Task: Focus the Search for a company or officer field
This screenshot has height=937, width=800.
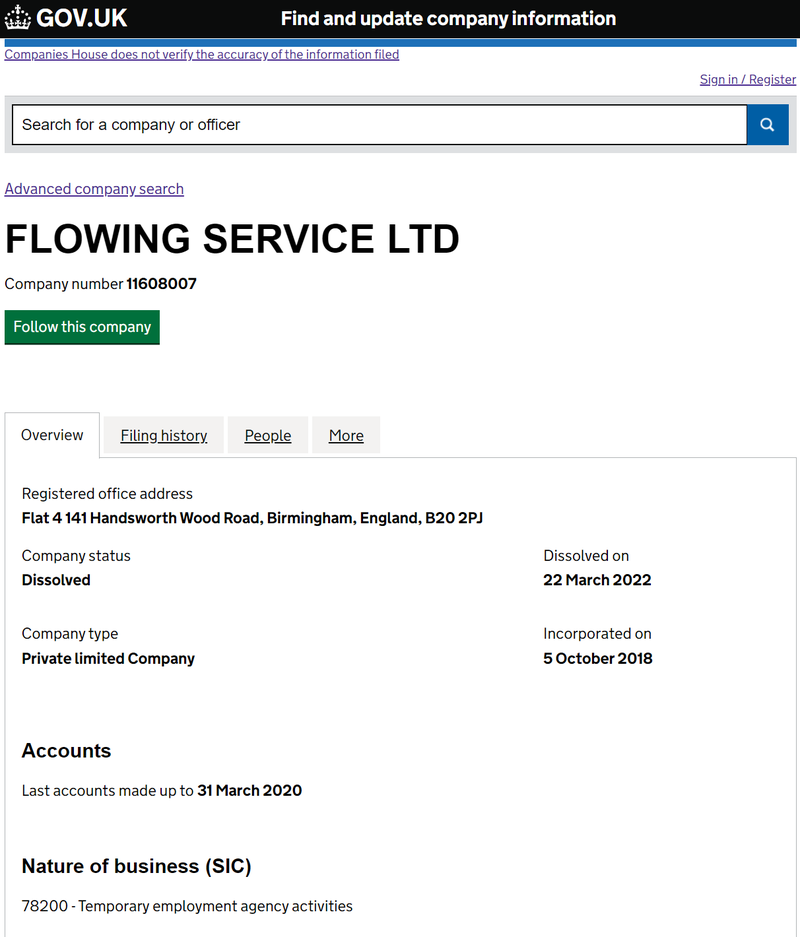Action: point(378,125)
